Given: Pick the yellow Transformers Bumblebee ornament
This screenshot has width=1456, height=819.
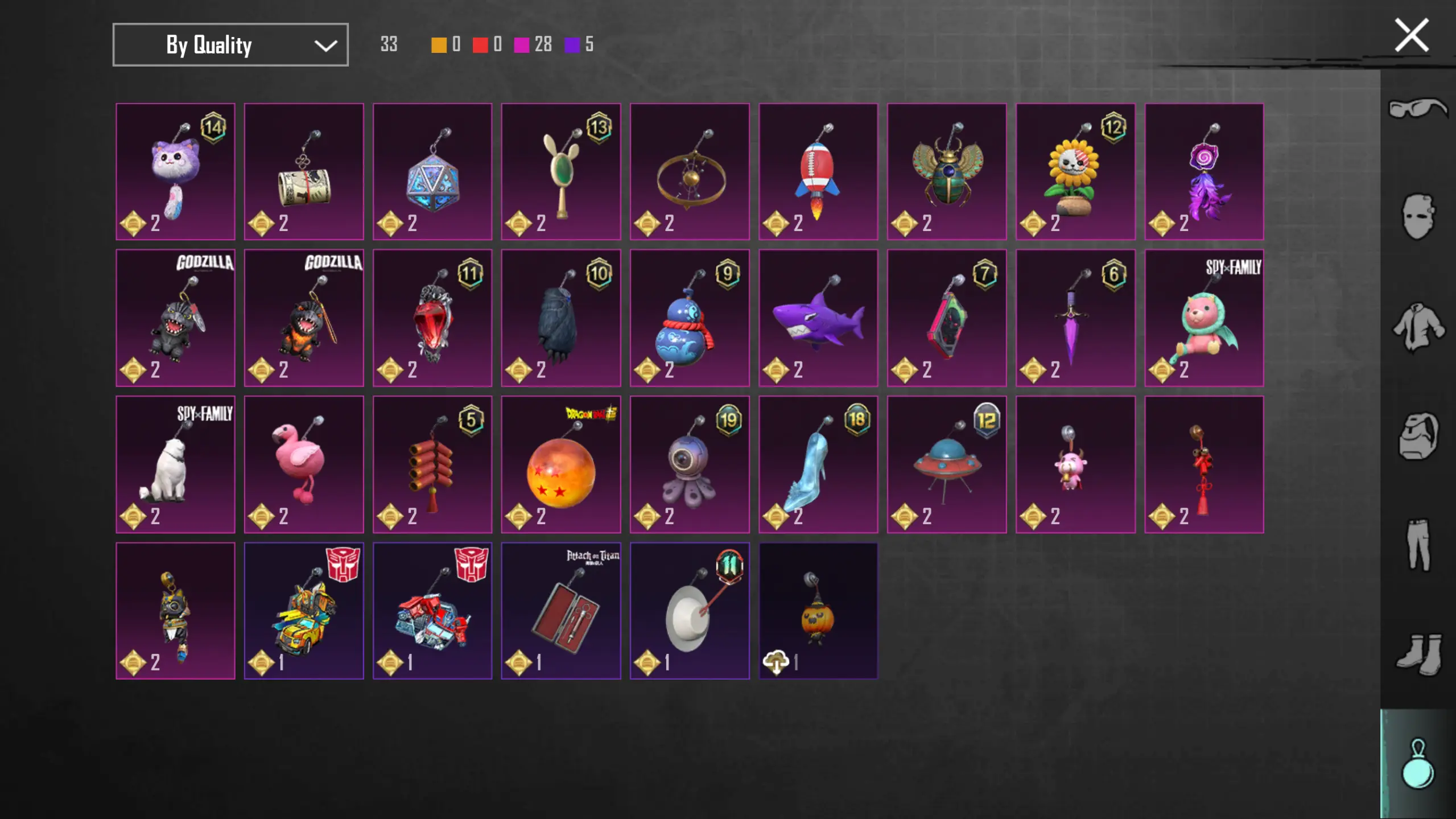Looking at the screenshot, I should (304, 611).
